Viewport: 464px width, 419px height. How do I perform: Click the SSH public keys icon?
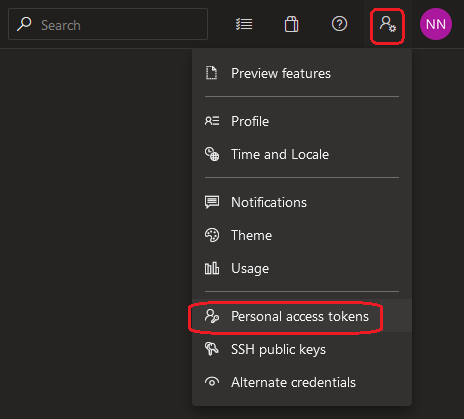click(212, 349)
